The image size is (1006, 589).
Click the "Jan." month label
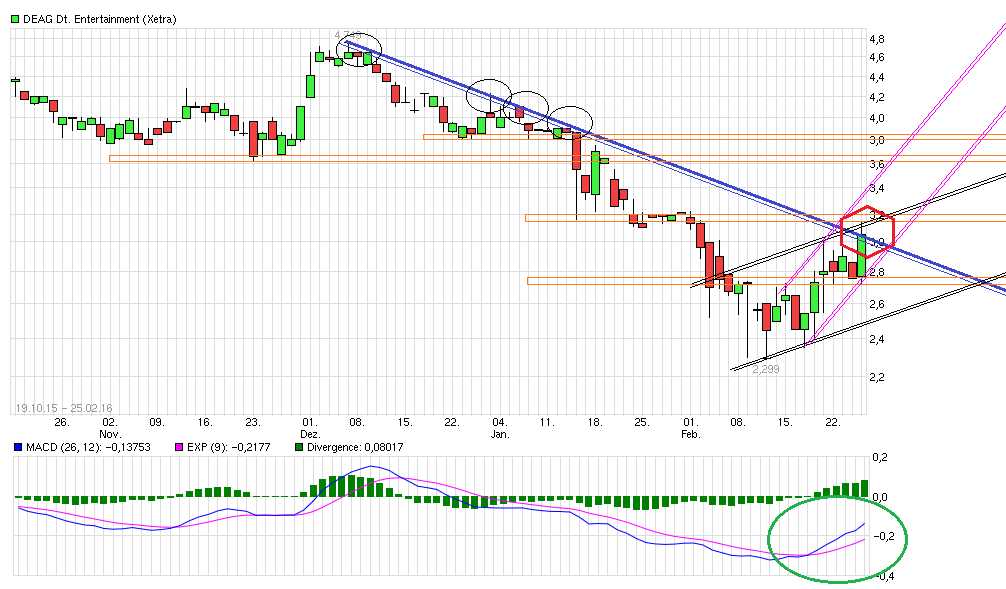coord(500,434)
